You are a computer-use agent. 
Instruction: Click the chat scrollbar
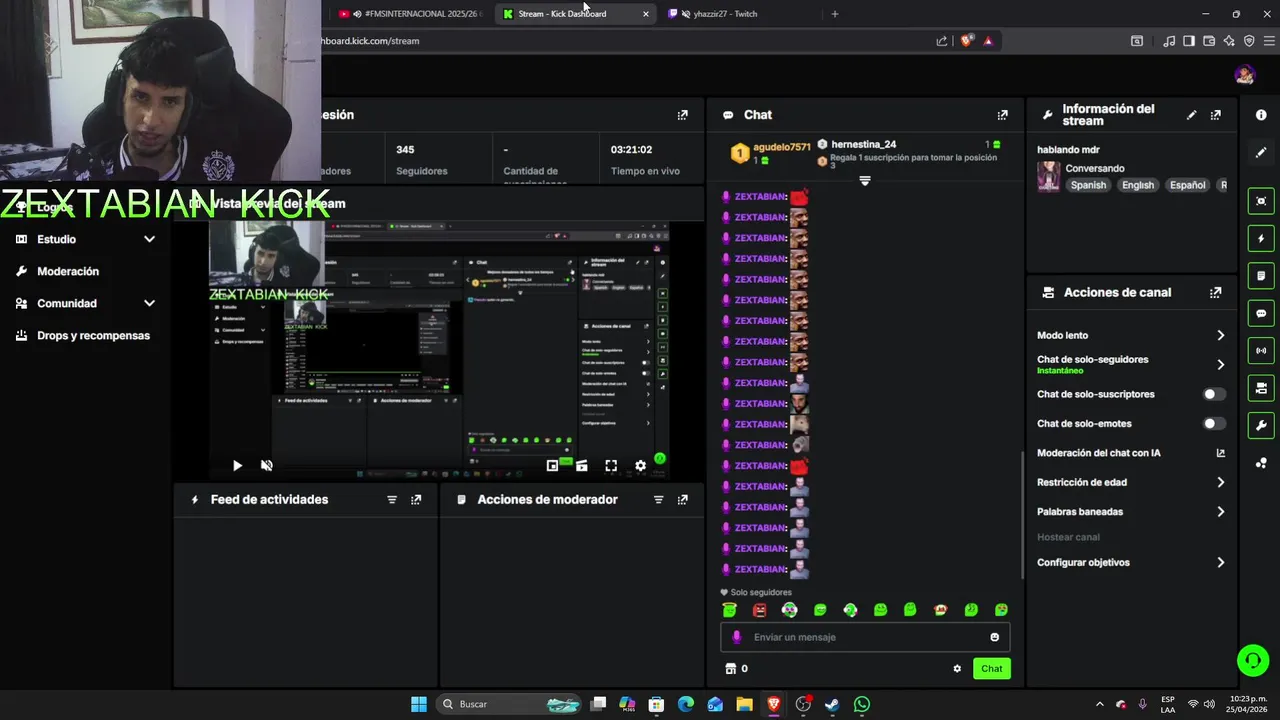pyautogui.click(x=1021, y=515)
